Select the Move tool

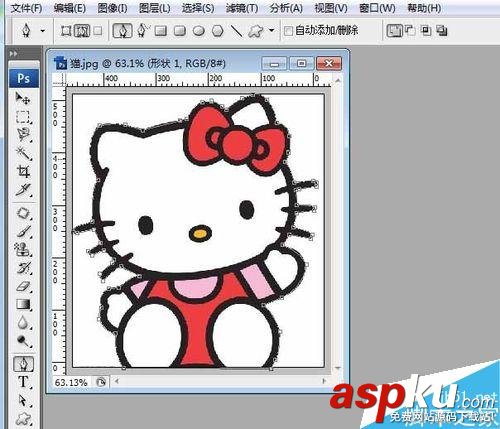pos(23,98)
